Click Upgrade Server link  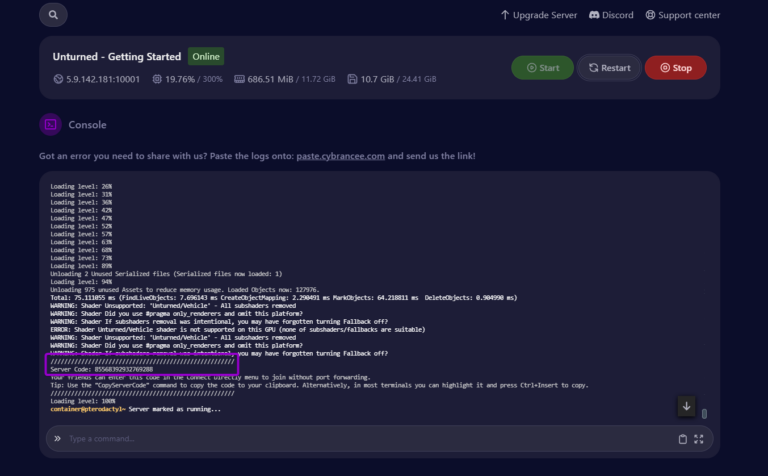pyautogui.click(x=538, y=15)
